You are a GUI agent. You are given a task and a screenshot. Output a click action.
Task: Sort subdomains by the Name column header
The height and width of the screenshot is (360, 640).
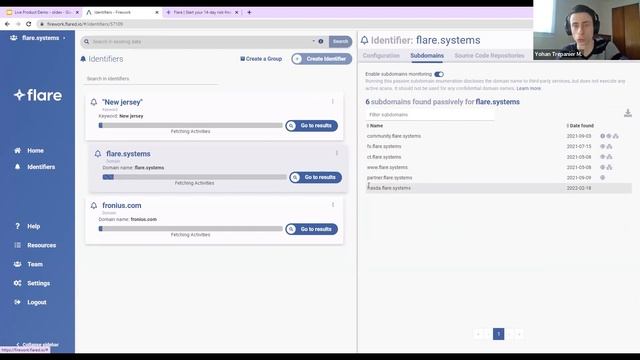click(375, 126)
